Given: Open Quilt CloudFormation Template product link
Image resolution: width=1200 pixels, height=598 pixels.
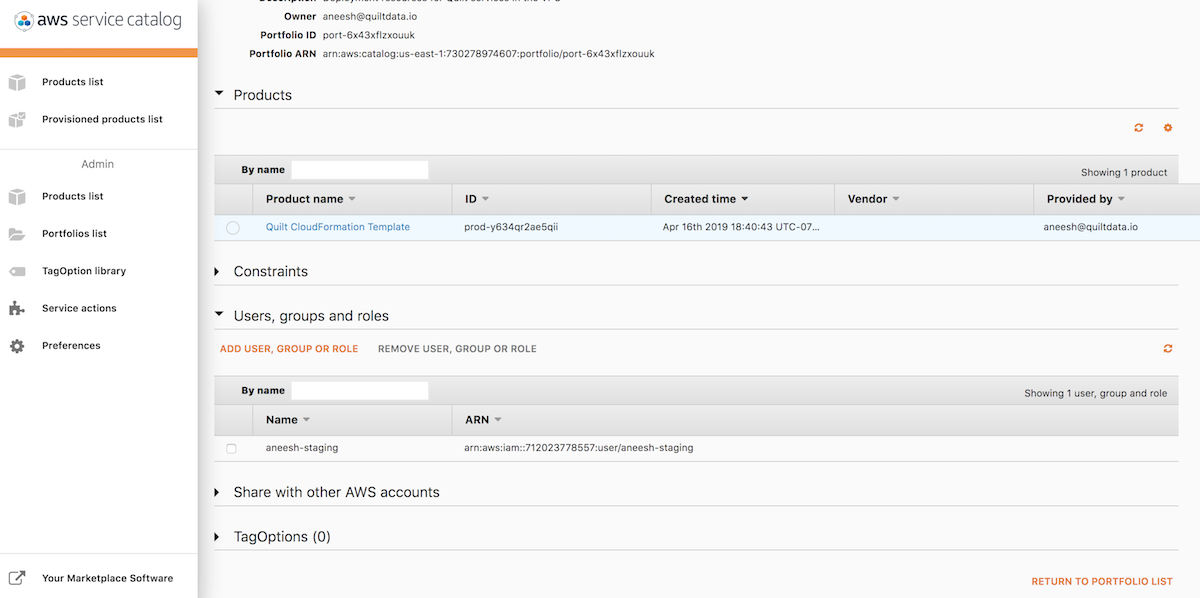Looking at the screenshot, I should (x=338, y=227).
